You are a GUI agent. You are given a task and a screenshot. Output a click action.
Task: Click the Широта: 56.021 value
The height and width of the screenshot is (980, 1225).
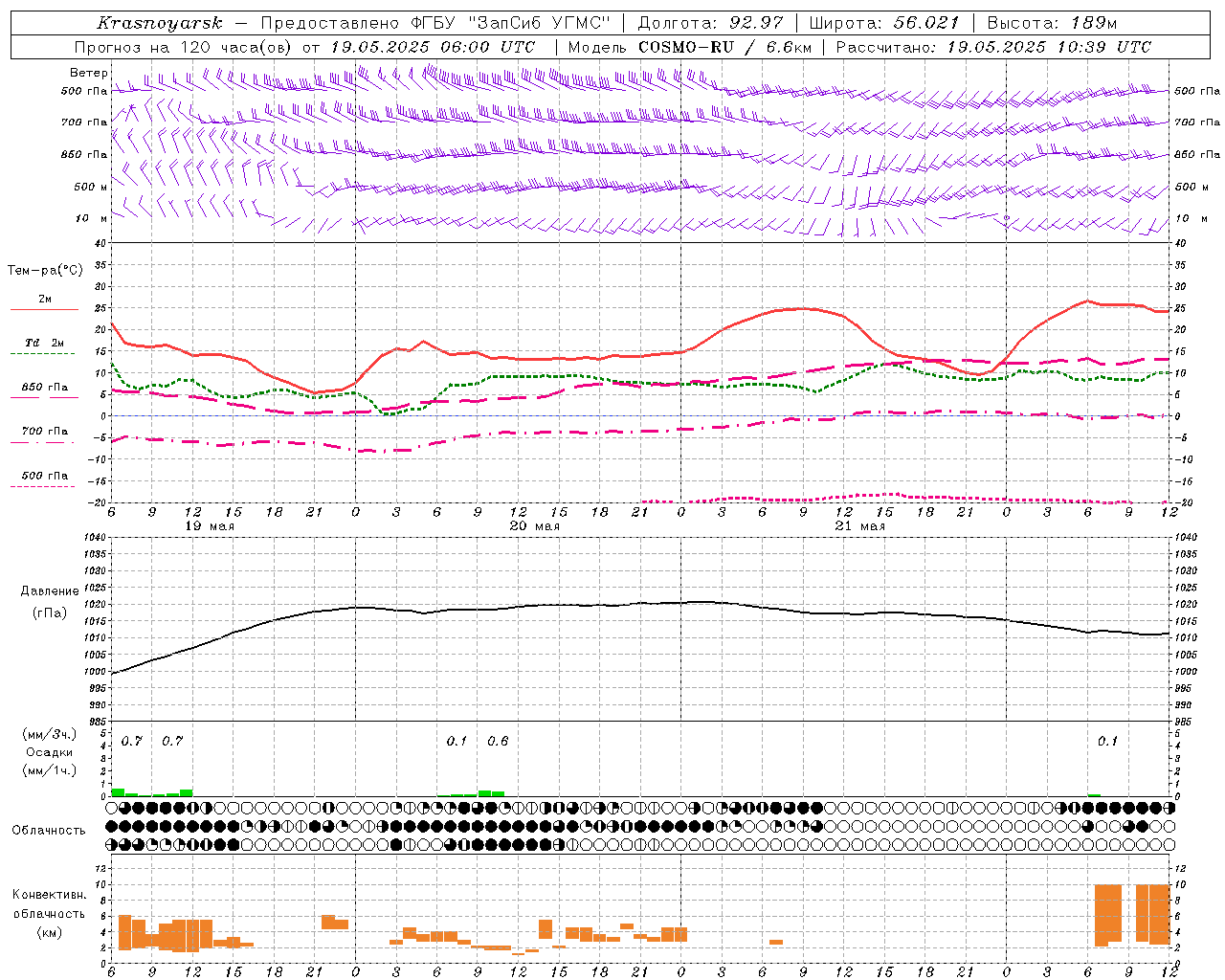tap(884, 23)
